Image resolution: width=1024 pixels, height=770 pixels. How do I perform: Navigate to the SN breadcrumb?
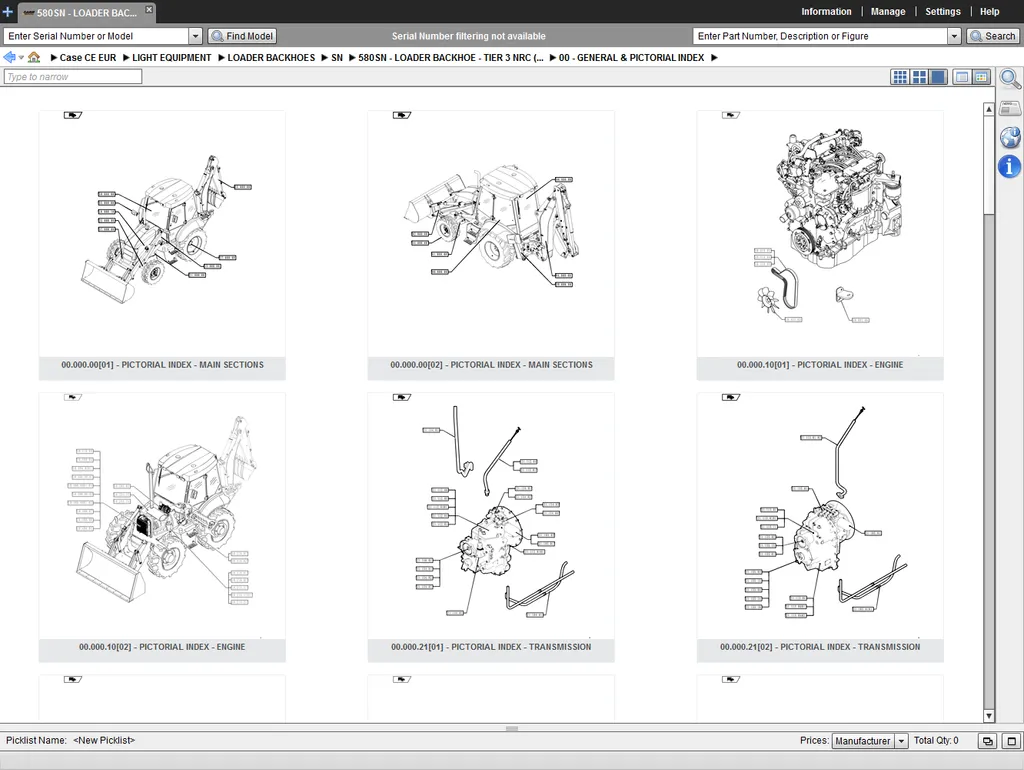tap(337, 57)
